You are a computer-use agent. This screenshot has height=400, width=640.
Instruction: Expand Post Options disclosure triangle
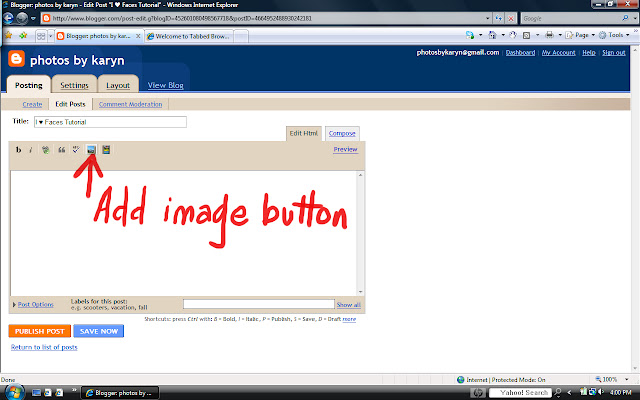(x=14, y=304)
